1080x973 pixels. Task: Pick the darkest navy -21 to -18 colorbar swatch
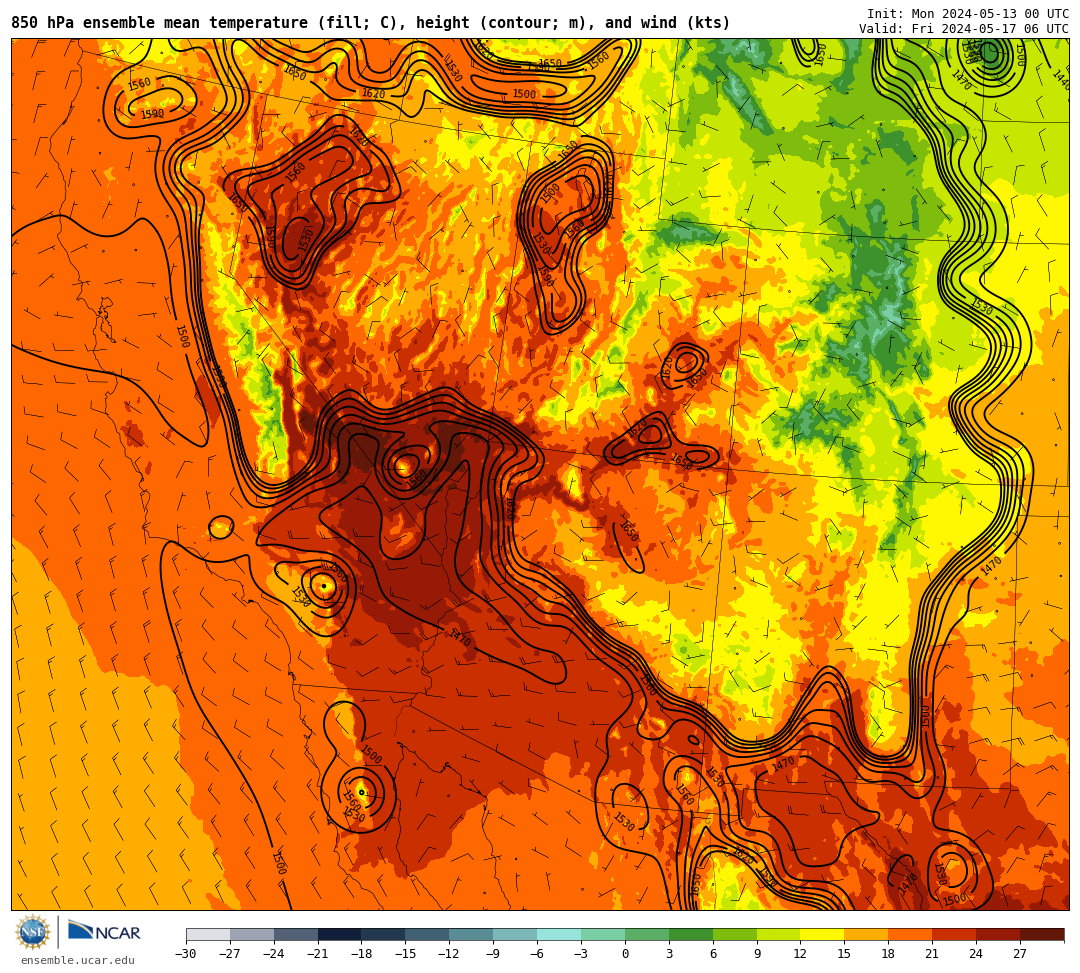340,934
